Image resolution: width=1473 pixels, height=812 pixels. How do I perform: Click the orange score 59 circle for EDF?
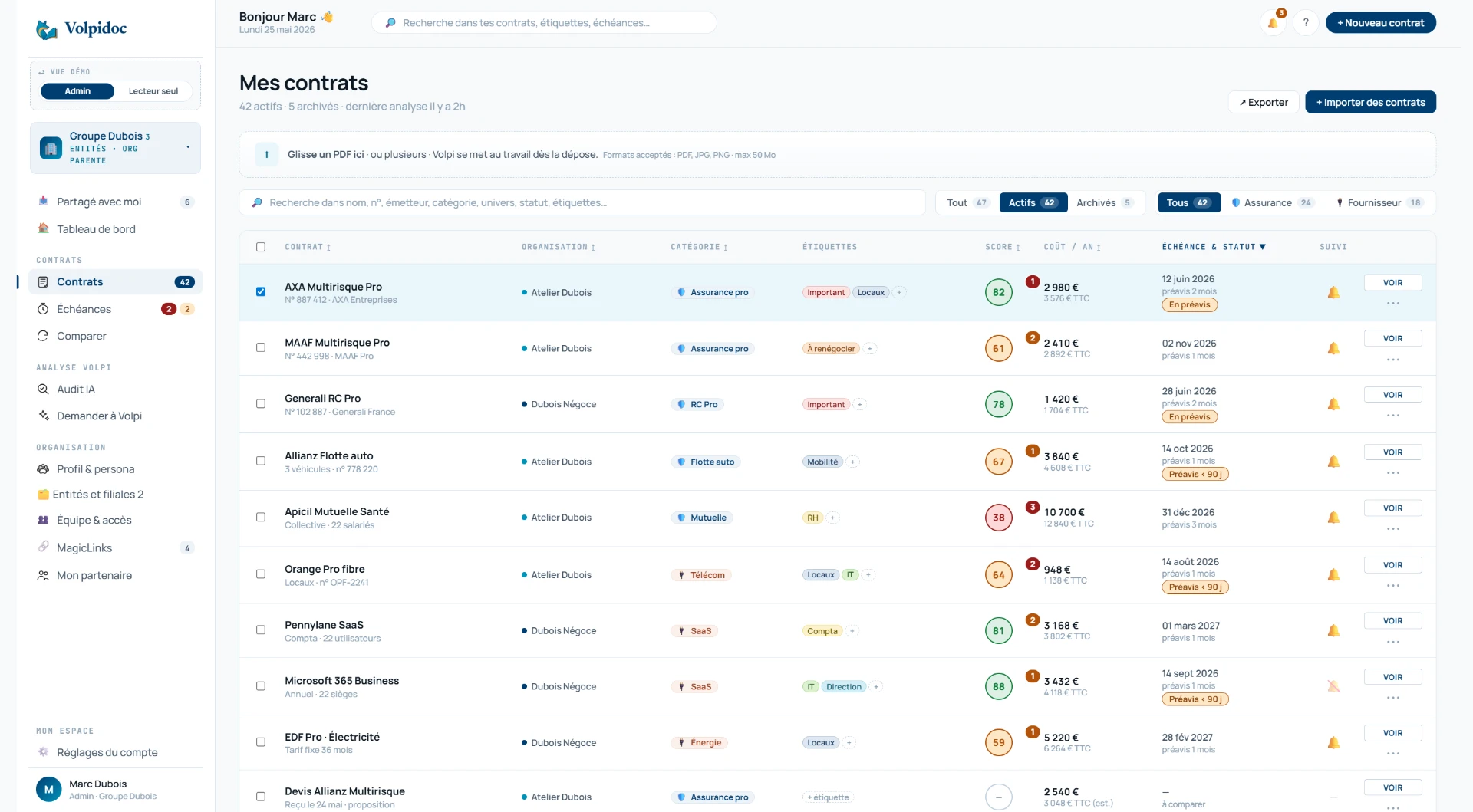998,742
